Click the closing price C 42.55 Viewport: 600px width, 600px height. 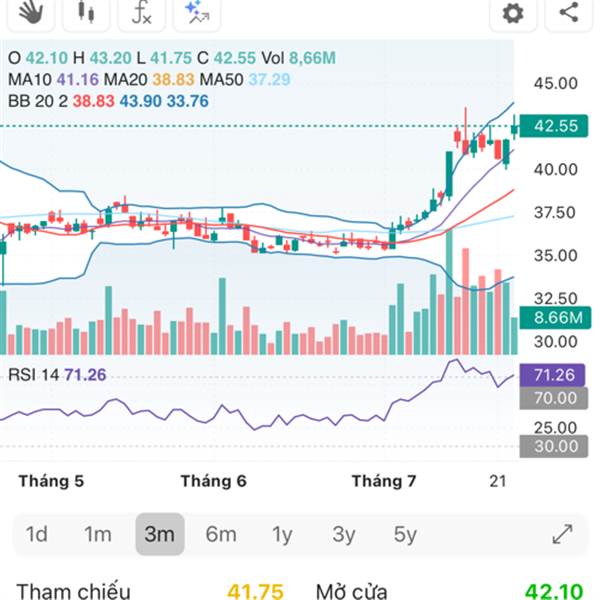click(x=226, y=58)
